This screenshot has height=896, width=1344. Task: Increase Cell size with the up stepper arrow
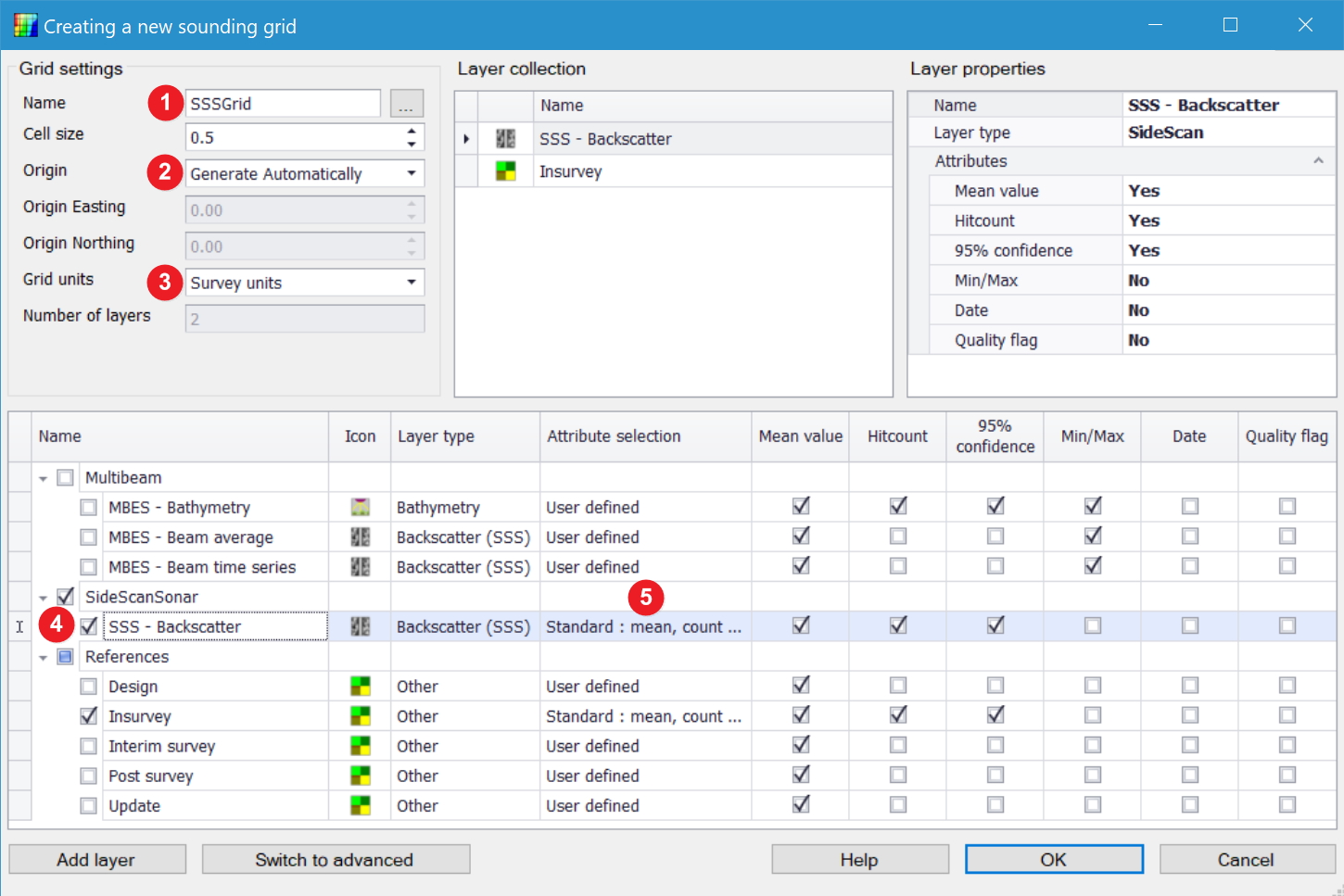point(412,132)
